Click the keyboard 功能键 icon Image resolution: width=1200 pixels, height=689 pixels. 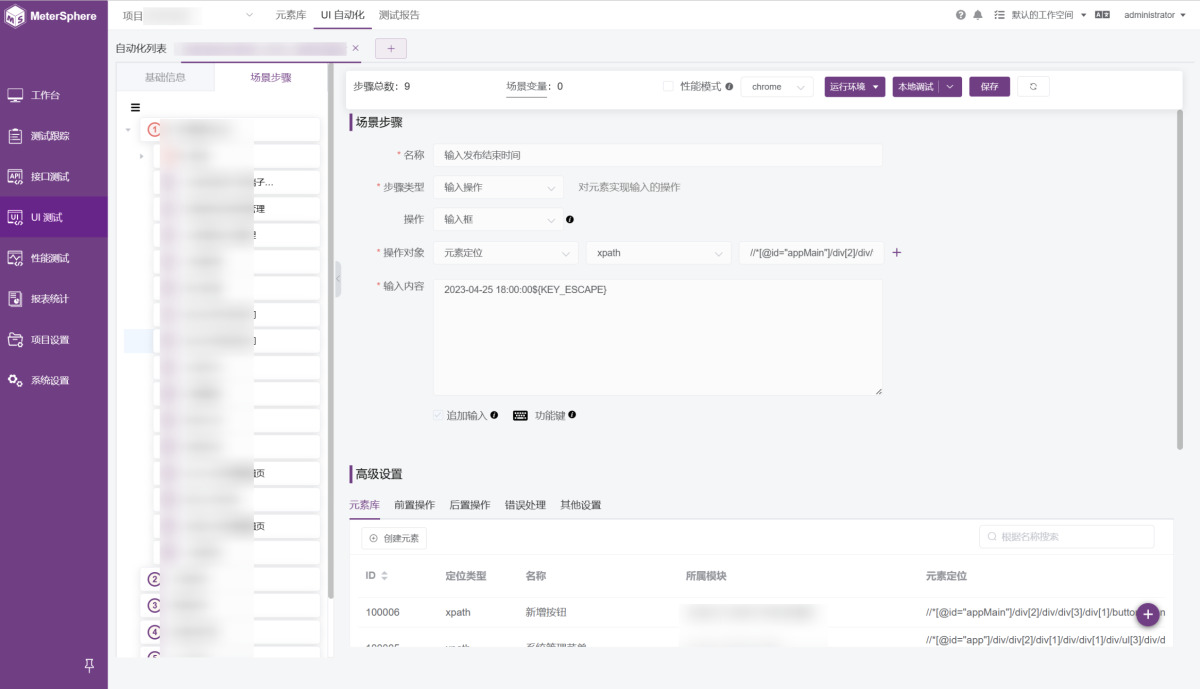[520, 415]
